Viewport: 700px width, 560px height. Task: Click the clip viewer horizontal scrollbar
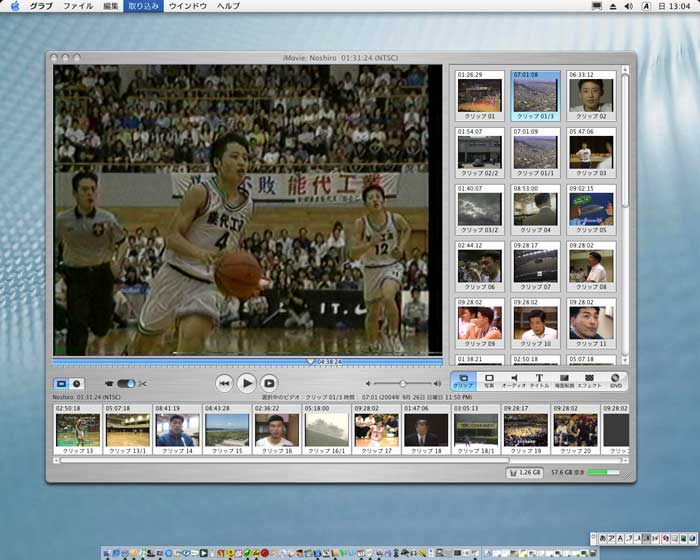point(285,460)
